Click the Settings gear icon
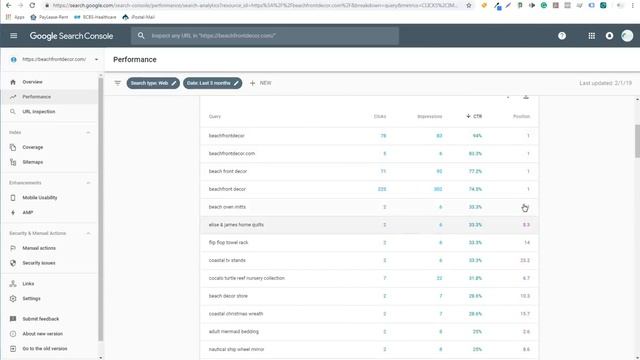Screen dimensions: 640x360 (13, 298)
